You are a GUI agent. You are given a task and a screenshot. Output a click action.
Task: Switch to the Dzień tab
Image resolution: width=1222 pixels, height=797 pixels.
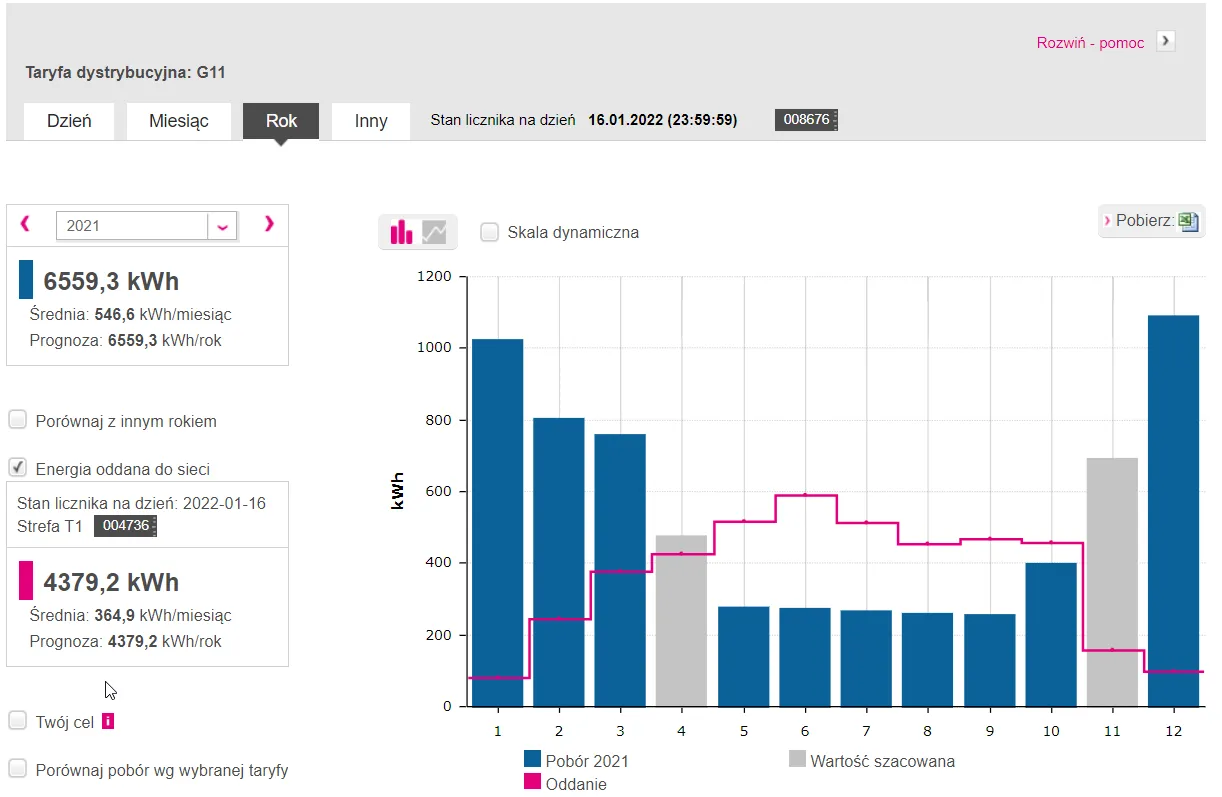pos(69,121)
